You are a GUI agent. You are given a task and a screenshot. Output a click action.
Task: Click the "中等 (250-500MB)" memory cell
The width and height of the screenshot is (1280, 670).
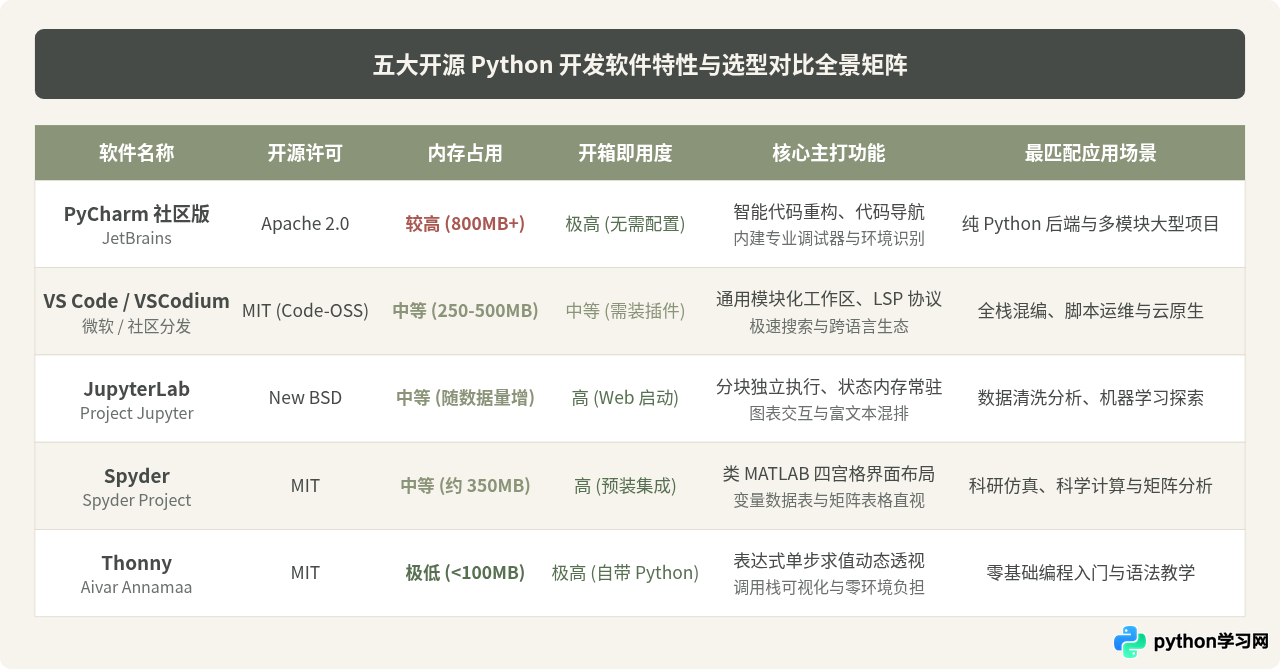[x=465, y=311]
